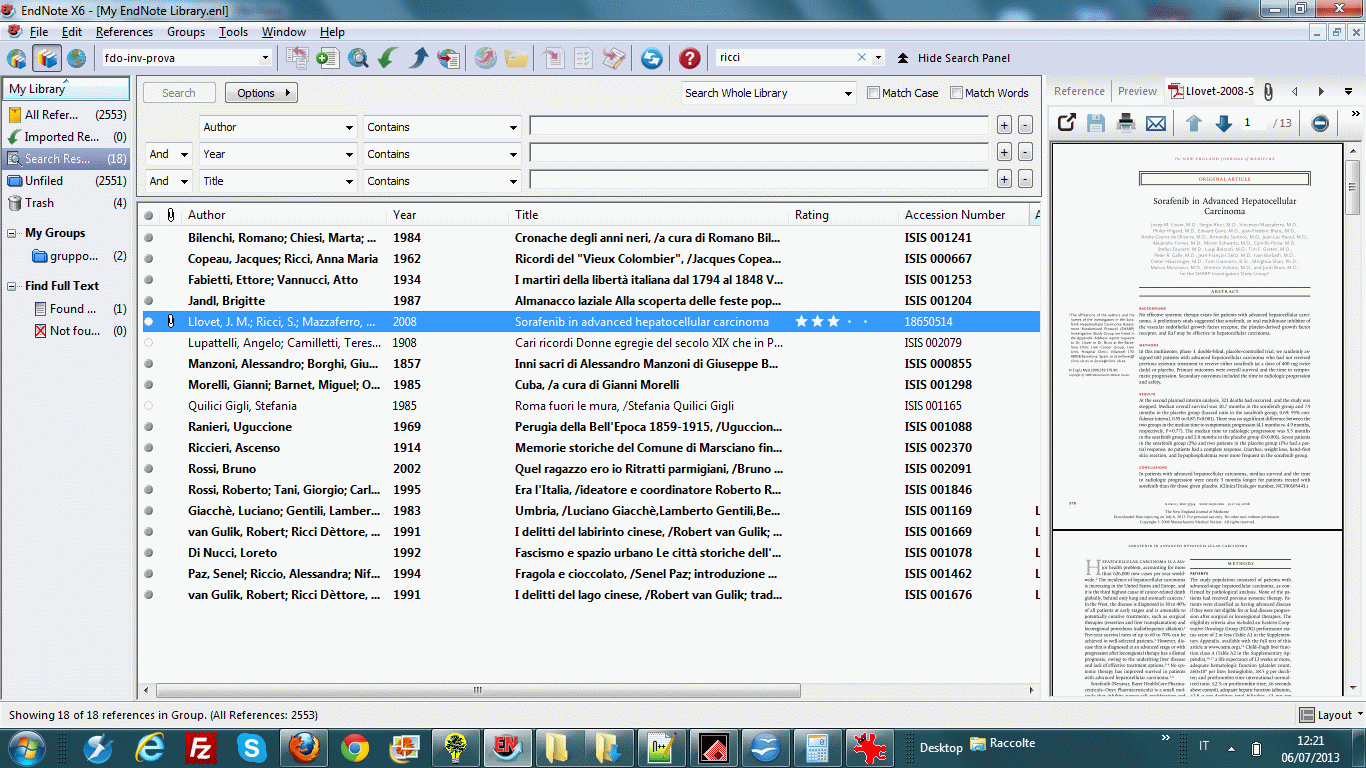
Task: Click the Online Search magnifier globe icon
Action: [358, 58]
